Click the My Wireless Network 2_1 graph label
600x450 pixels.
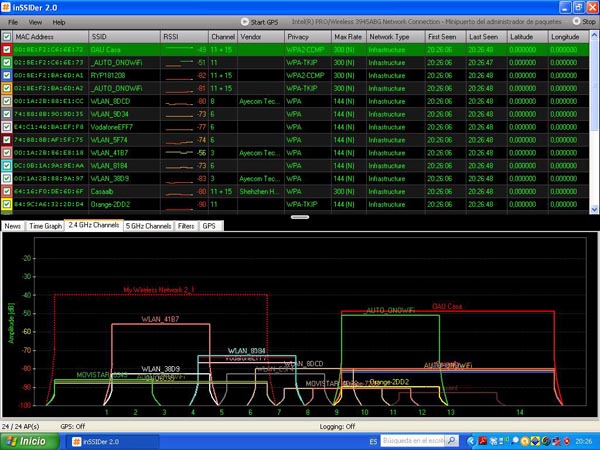(159, 290)
